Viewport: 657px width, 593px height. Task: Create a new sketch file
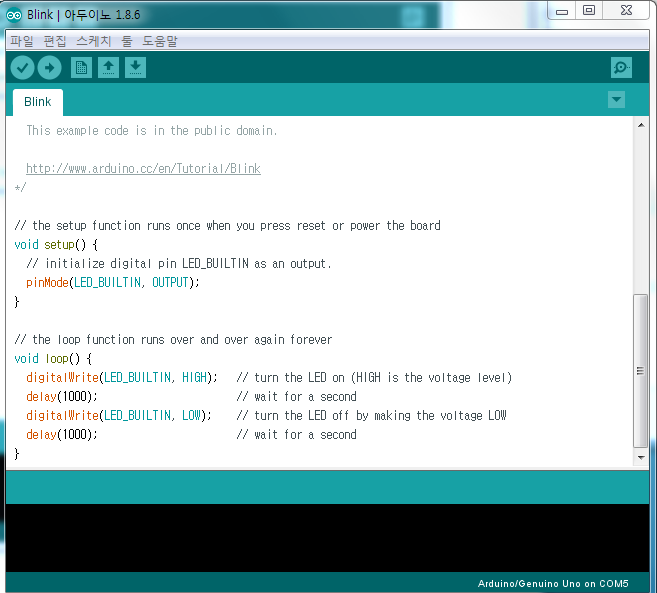[81, 67]
